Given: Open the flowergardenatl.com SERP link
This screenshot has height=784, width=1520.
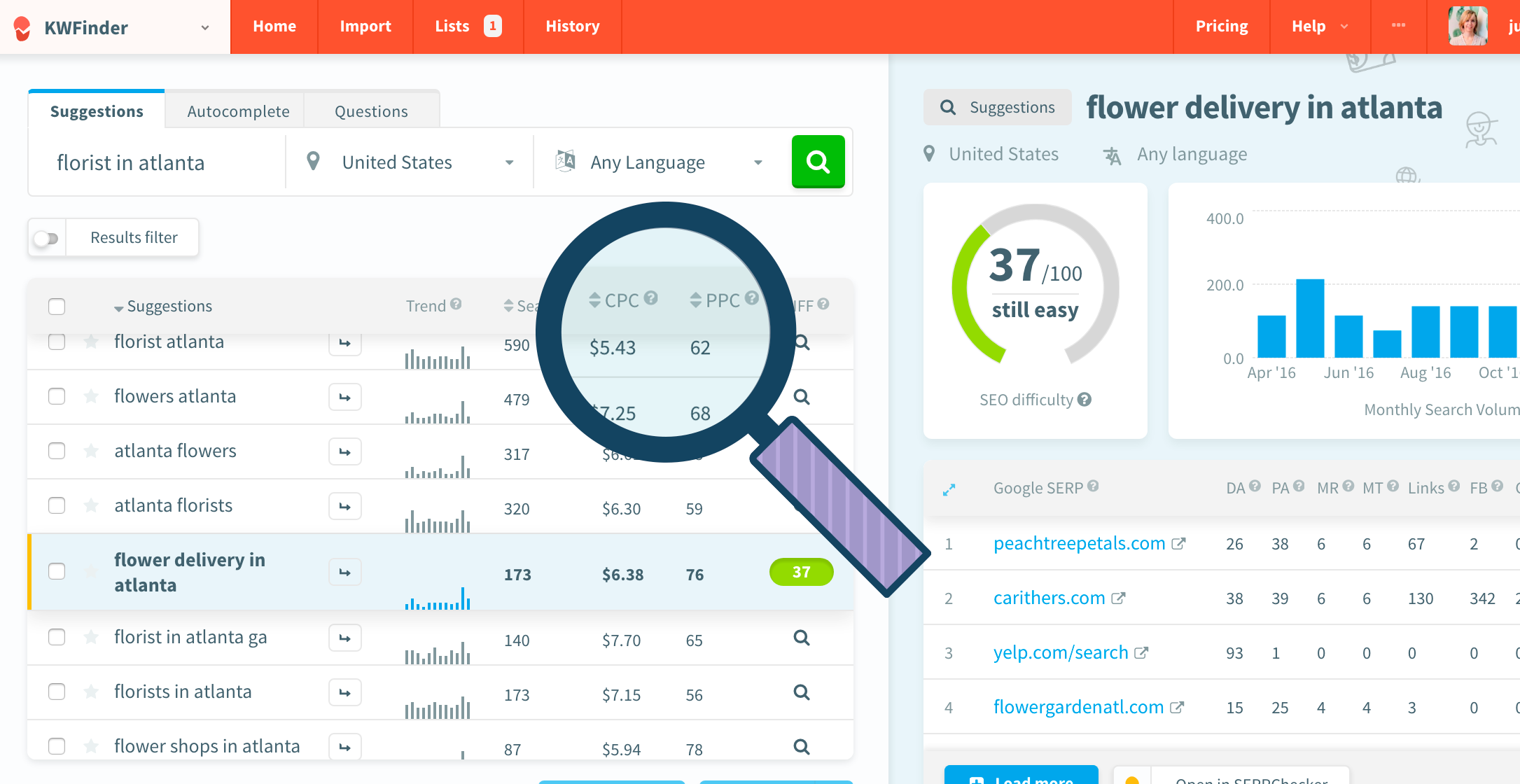Looking at the screenshot, I should pyautogui.click(x=1078, y=707).
